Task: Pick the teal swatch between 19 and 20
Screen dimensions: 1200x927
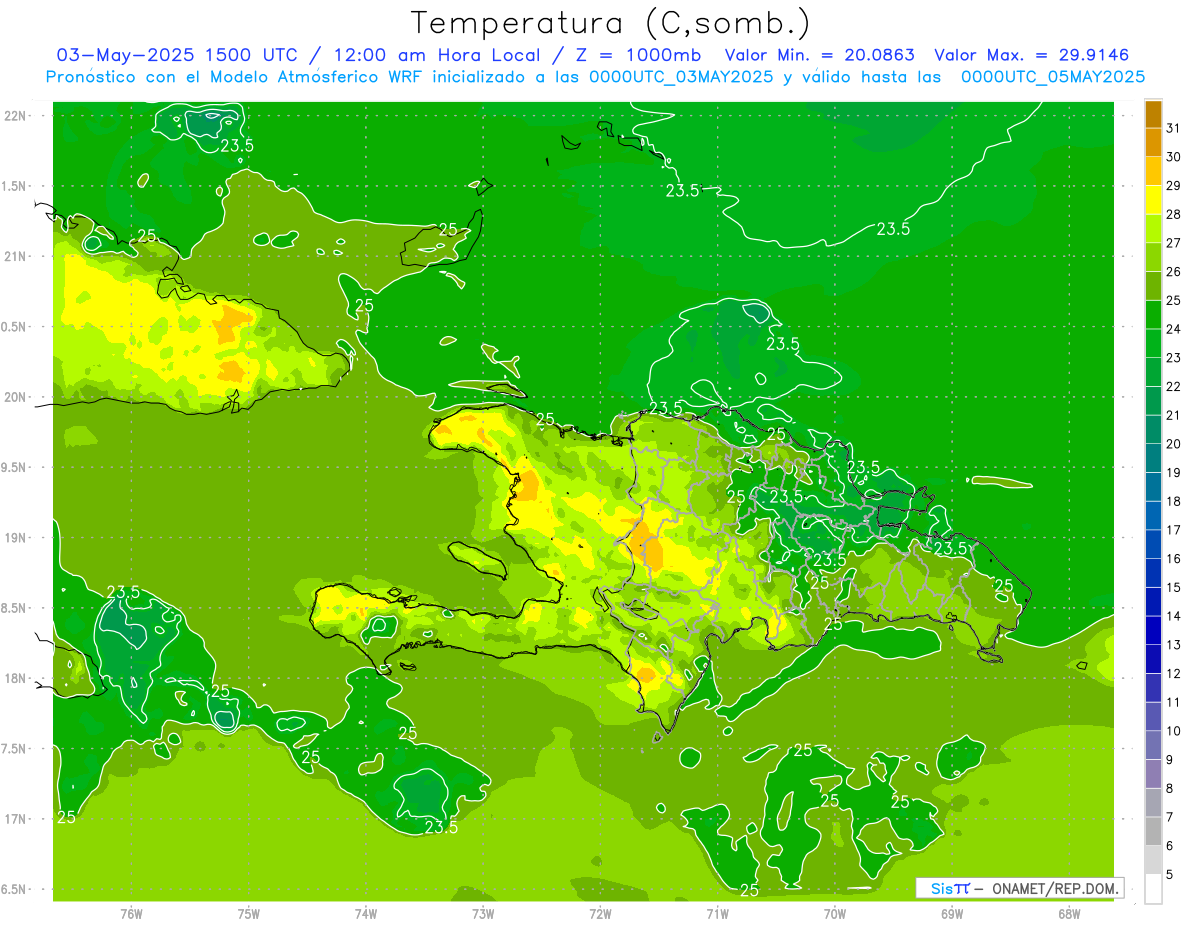Action: tap(1153, 459)
